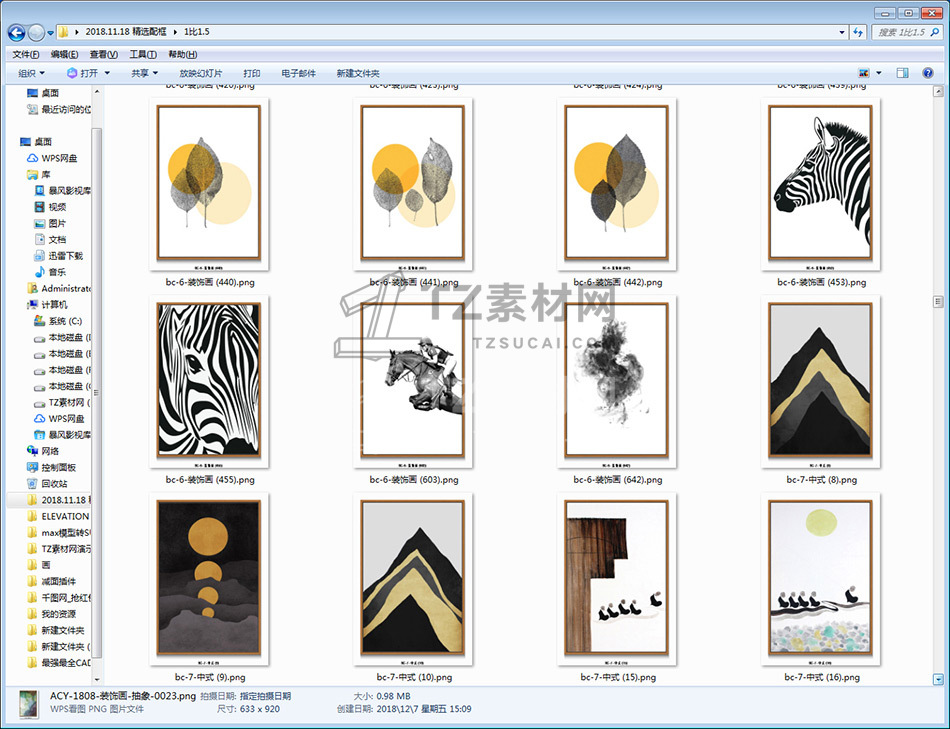The height and width of the screenshot is (729, 950).
Task: Select 音乐 library in the sidebar
Action: (x=57, y=272)
